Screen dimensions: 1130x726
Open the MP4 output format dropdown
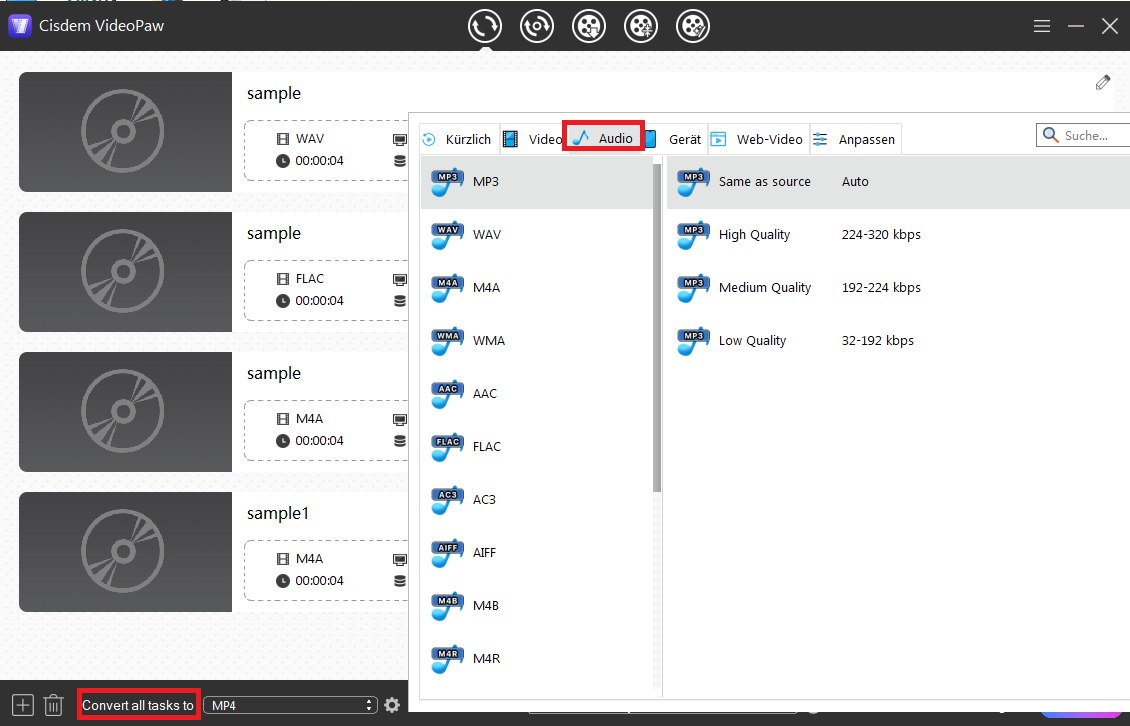(290, 704)
